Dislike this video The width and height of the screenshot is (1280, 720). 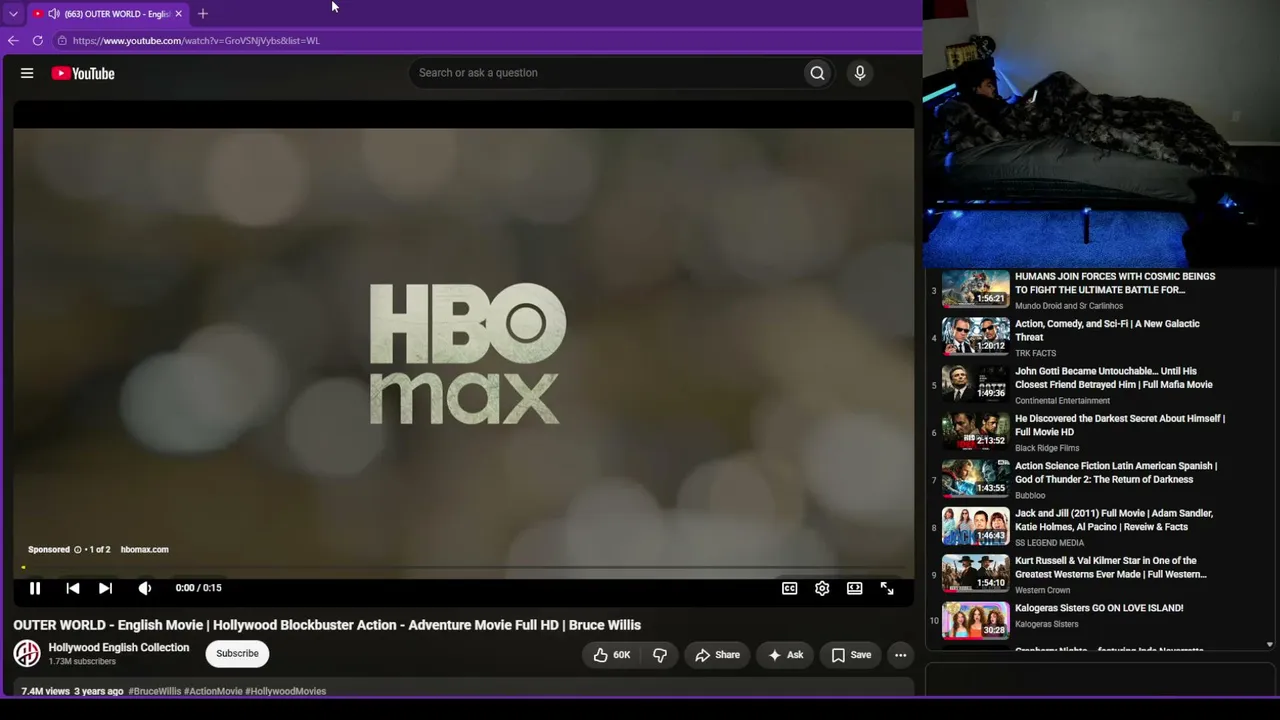tap(660, 655)
